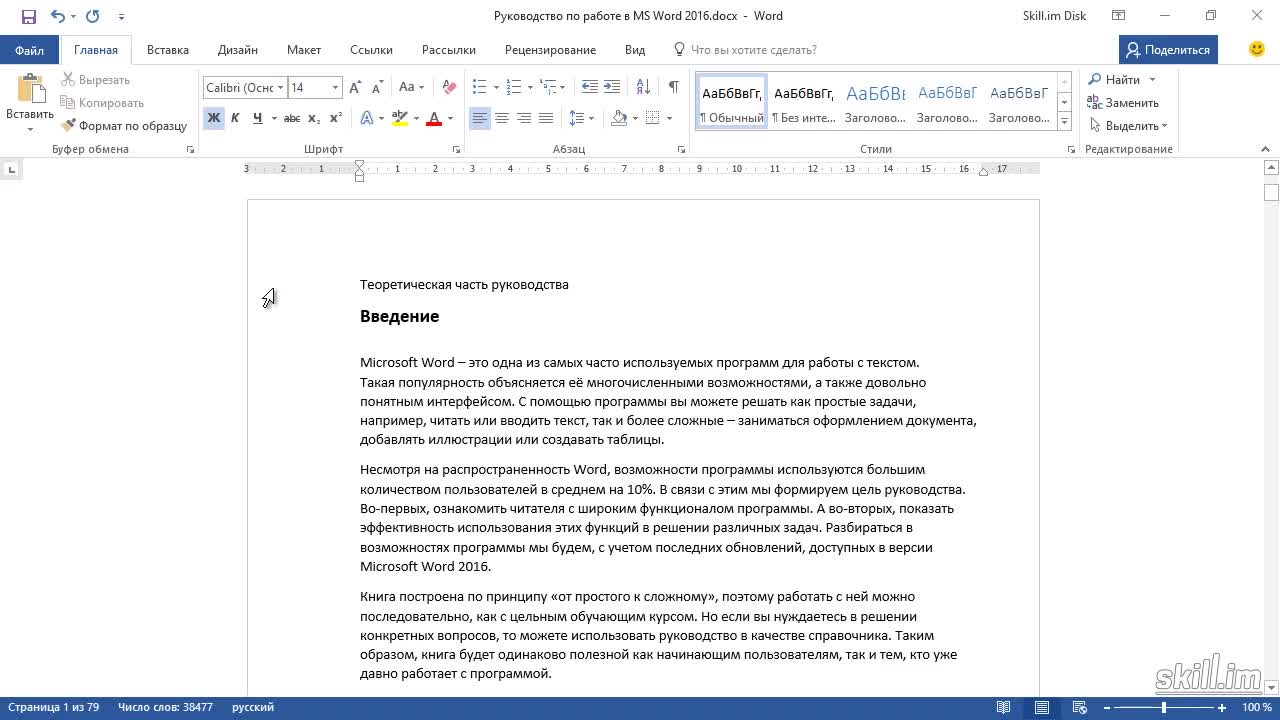The image size is (1280, 720).
Task: Toggle strikethrough abc formatting
Action: tap(292, 118)
